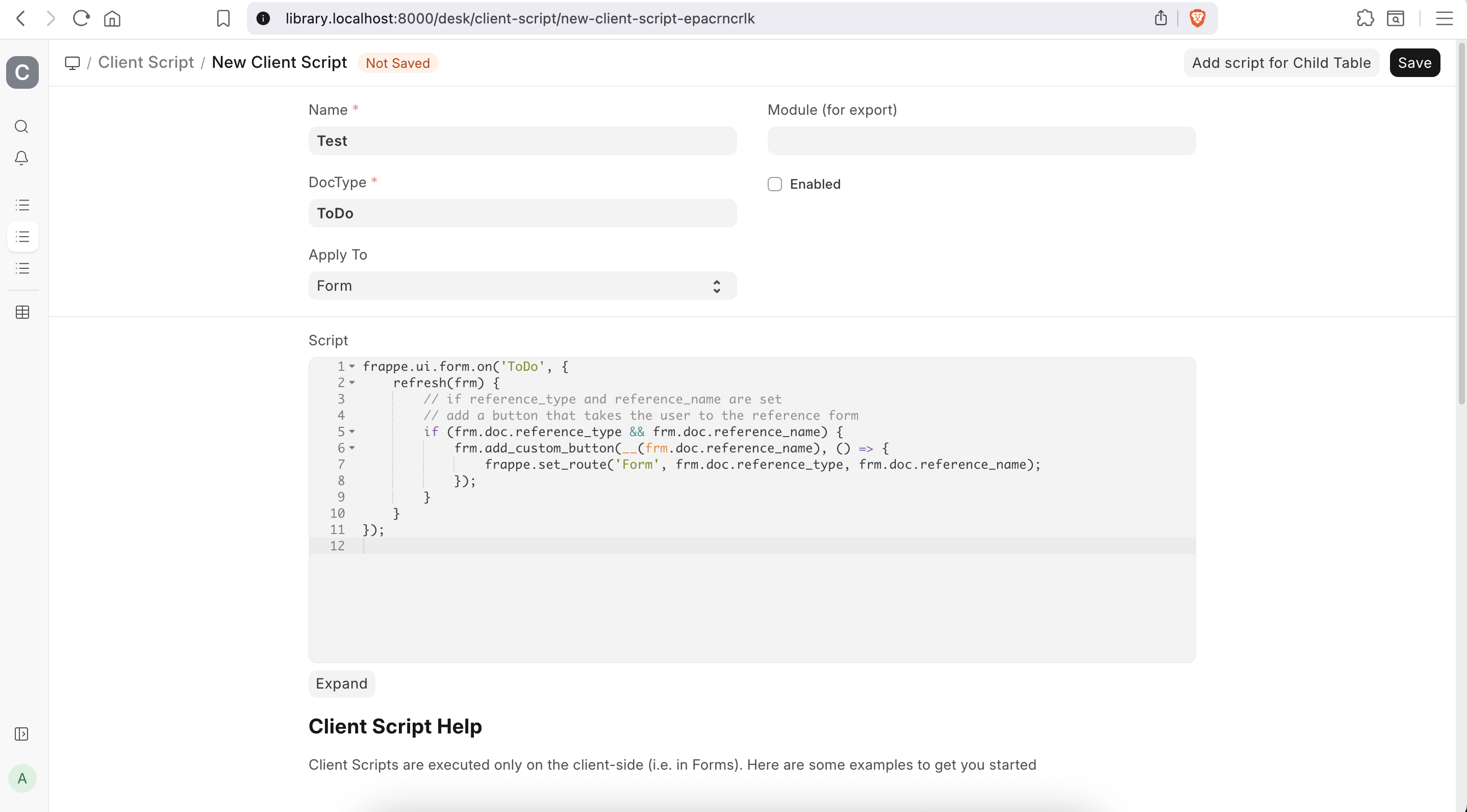
Task: Click workspace logo 'C' icon
Action: click(22, 72)
